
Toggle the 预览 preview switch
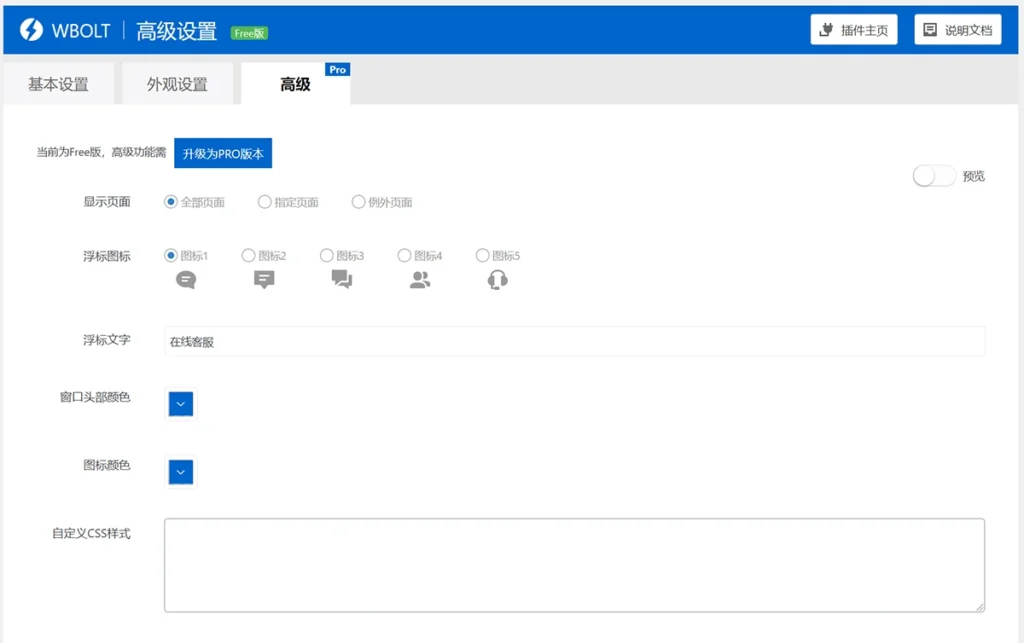933,176
